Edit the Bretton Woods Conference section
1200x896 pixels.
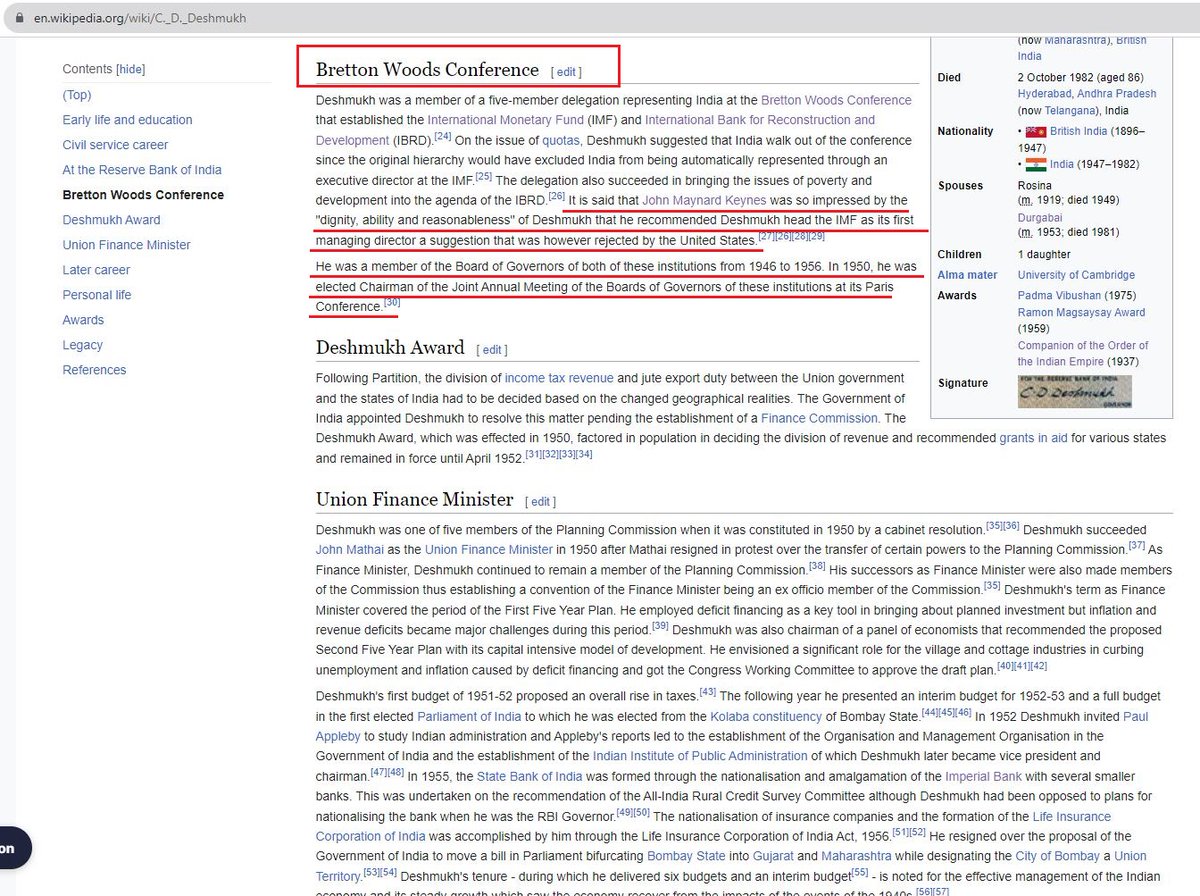point(566,72)
